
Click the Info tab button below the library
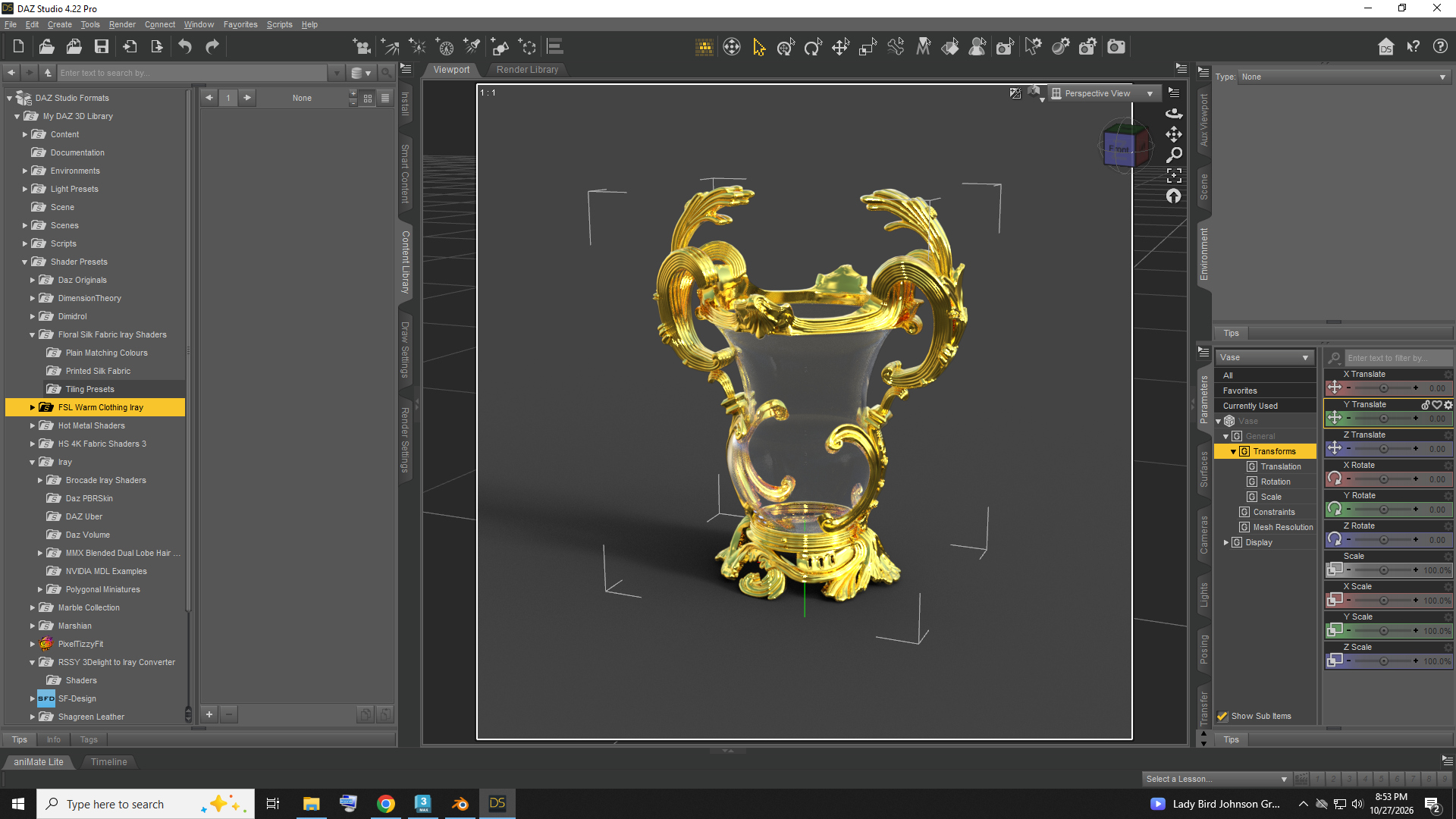coord(53,739)
